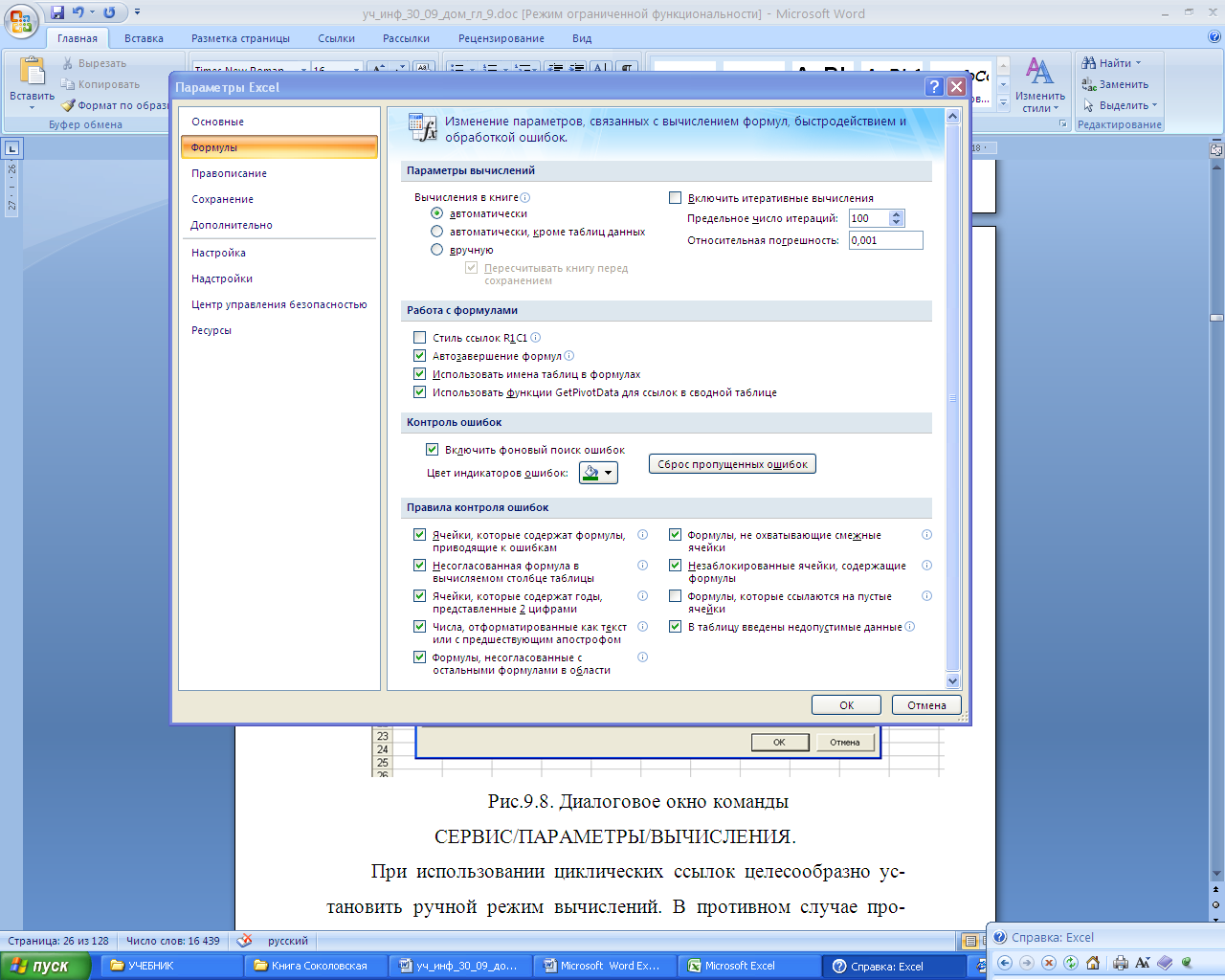Viewport: 1225px width, 980px height.
Task: Click the Office button in Word
Action: pos(21,19)
